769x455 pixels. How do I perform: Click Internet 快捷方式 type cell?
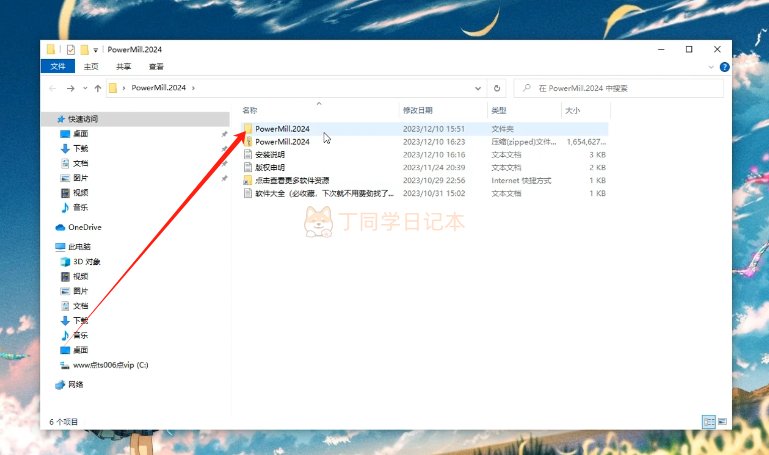(x=521, y=180)
